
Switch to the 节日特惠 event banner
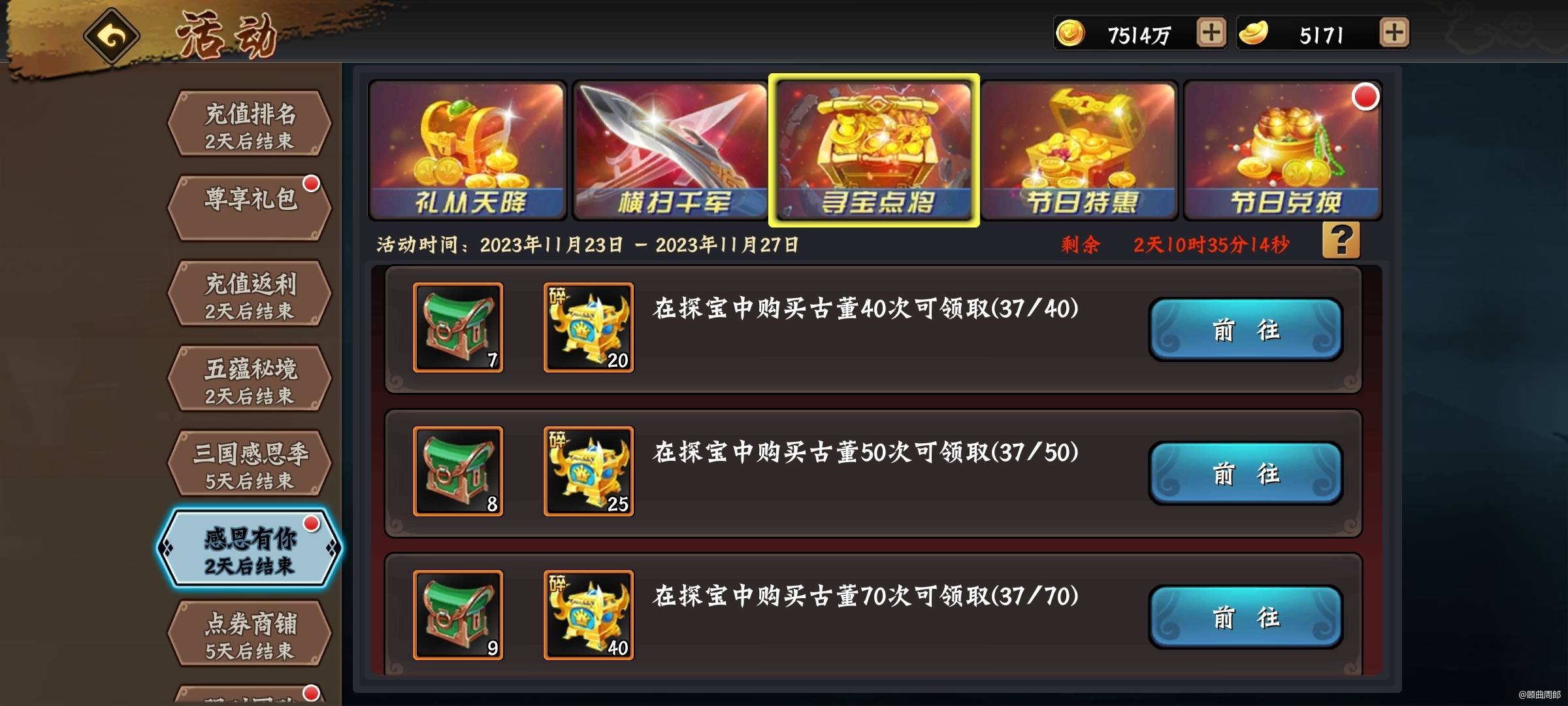click(x=1079, y=150)
